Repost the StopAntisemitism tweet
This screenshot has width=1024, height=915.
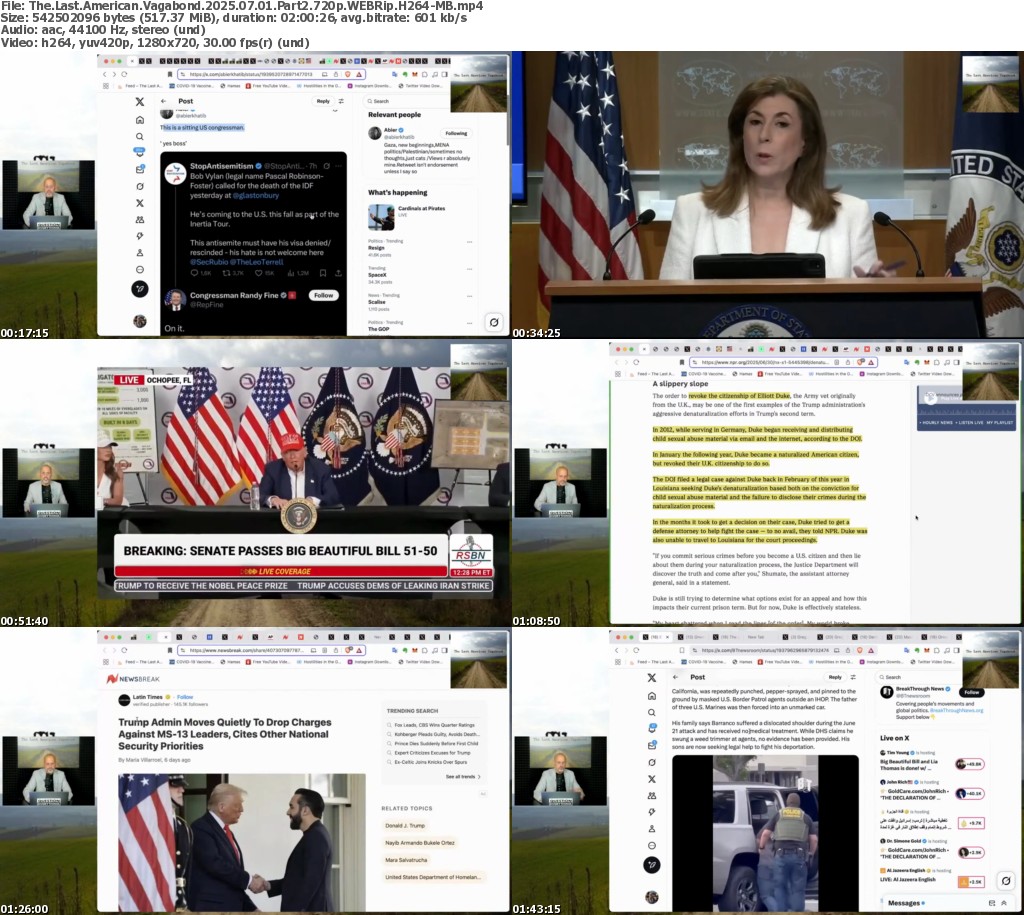point(226,273)
